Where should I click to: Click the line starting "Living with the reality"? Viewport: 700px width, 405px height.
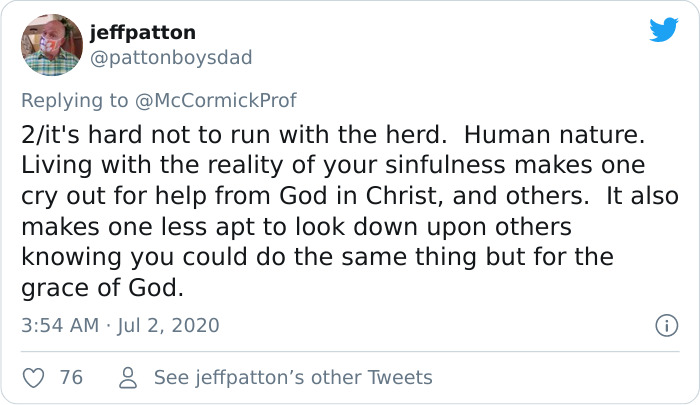[x=333, y=165]
